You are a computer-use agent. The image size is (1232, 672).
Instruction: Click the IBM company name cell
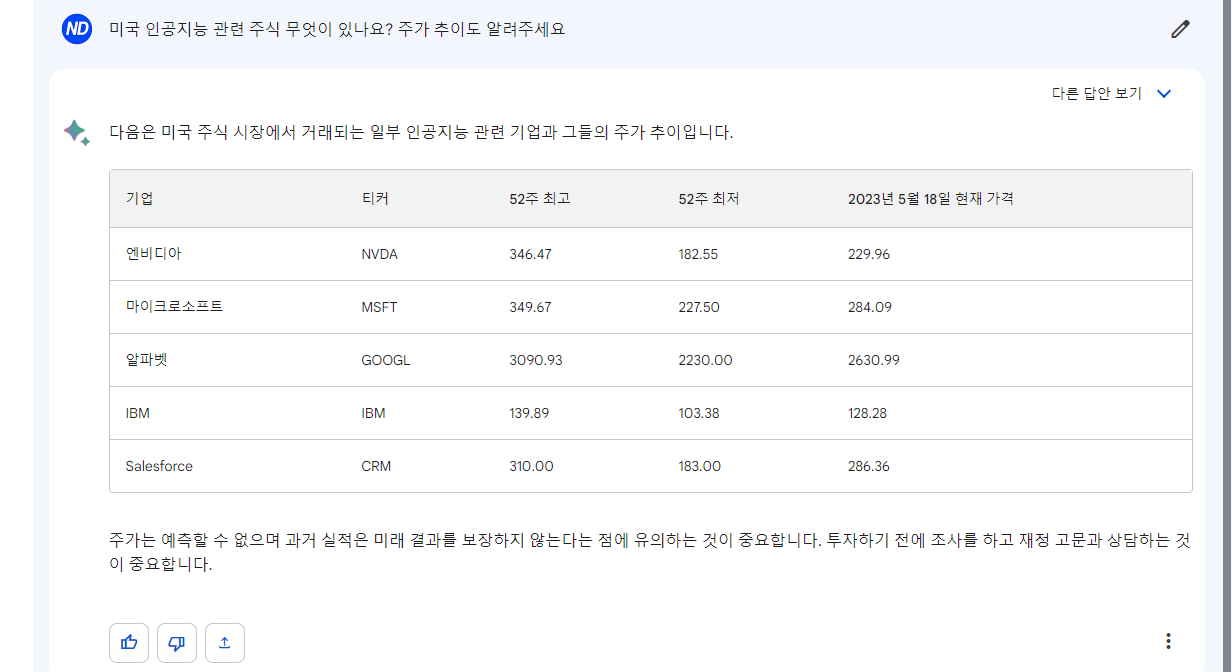pyautogui.click(x=138, y=413)
